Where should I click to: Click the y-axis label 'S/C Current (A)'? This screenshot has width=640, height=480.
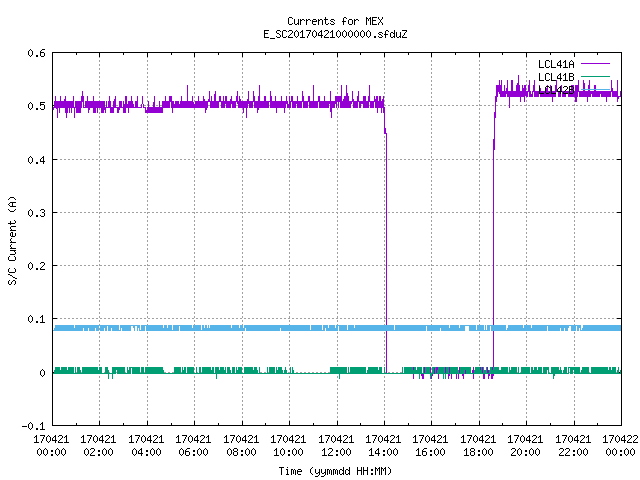tap(12, 240)
